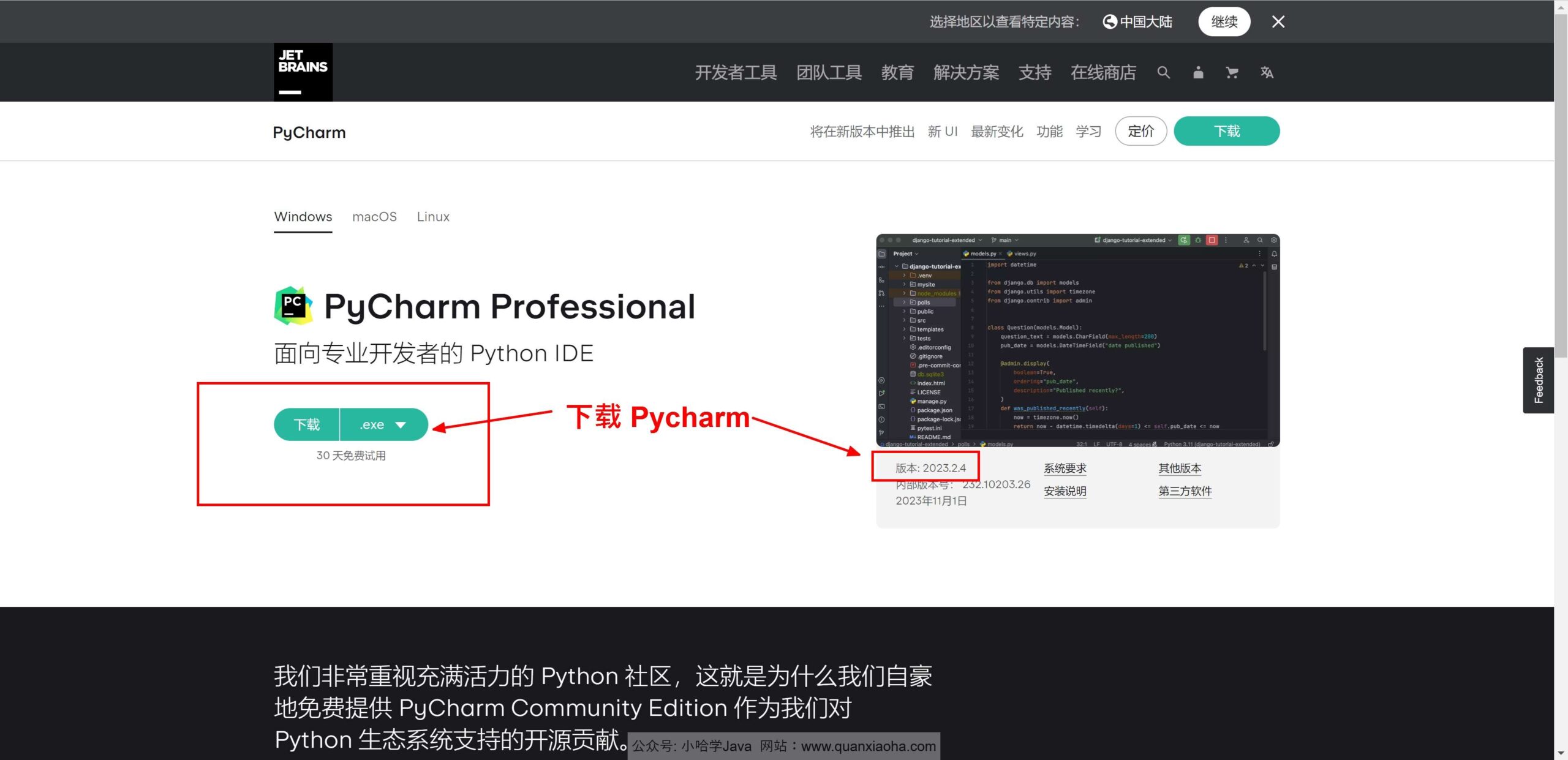Open the language selector icon
The height and width of the screenshot is (760, 1568).
coord(1267,73)
